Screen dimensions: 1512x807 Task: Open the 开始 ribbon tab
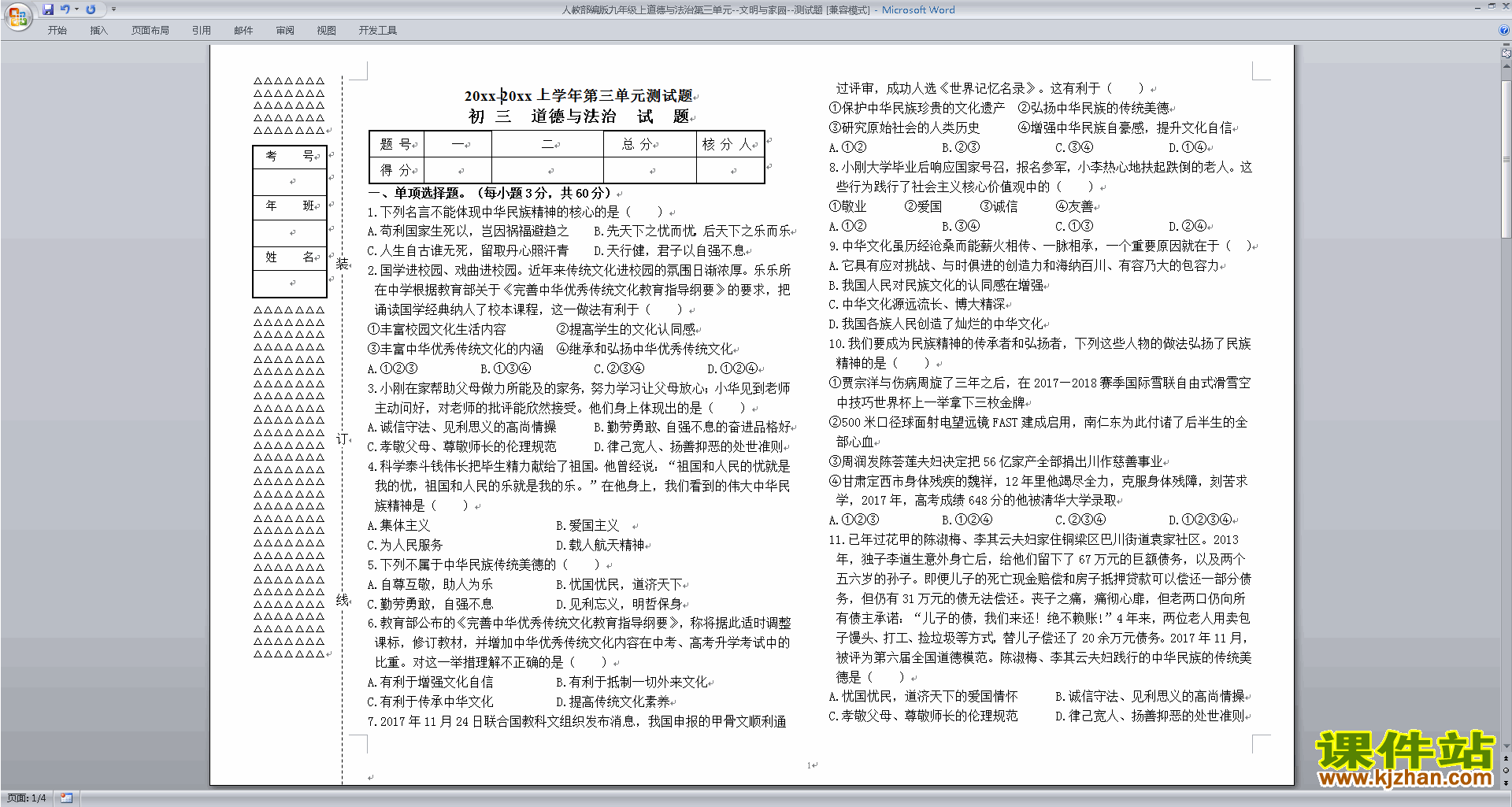pyautogui.click(x=57, y=30)
